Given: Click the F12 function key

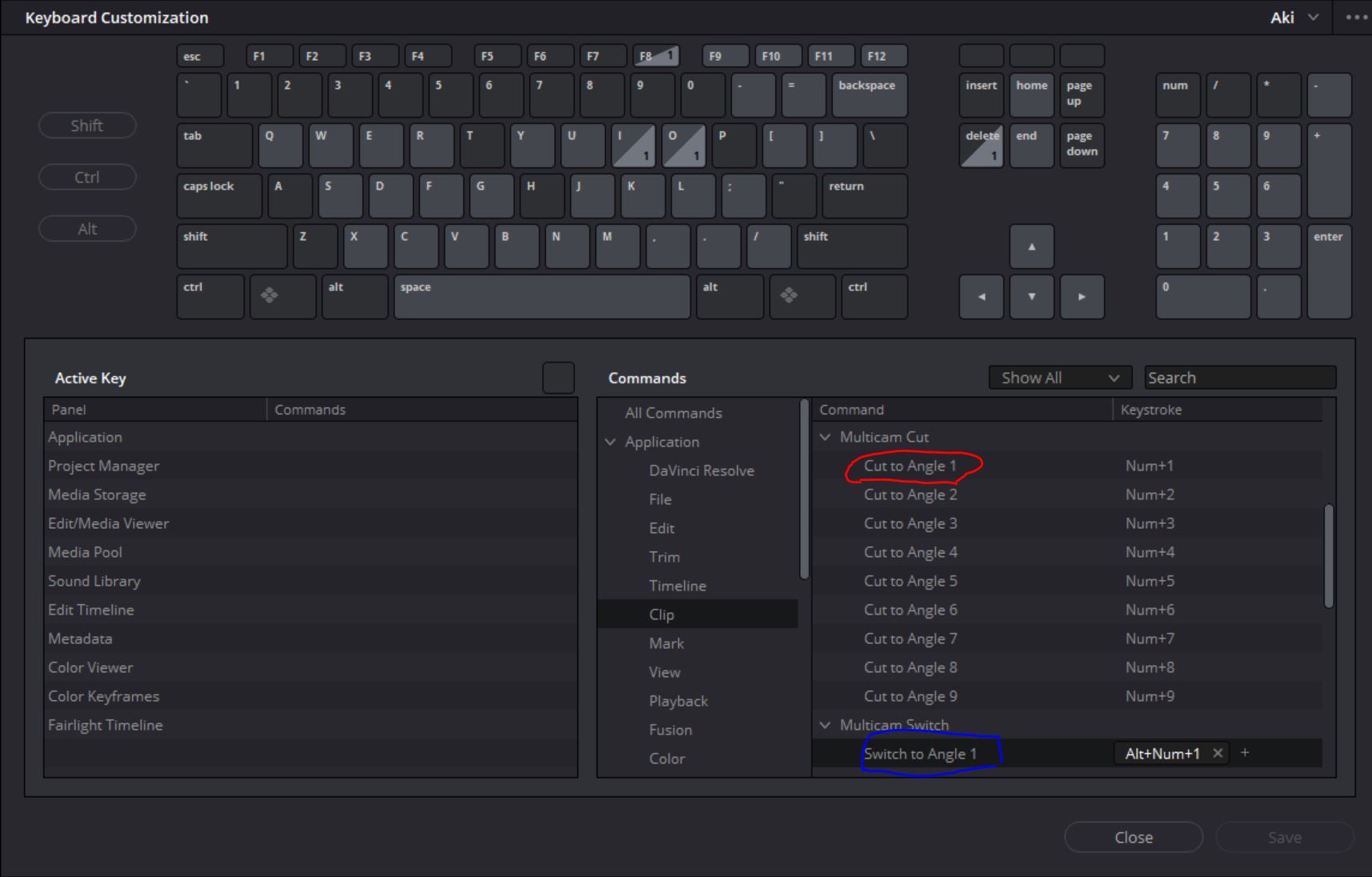Looking at the screenshot, I should click(x=884, y=56).
